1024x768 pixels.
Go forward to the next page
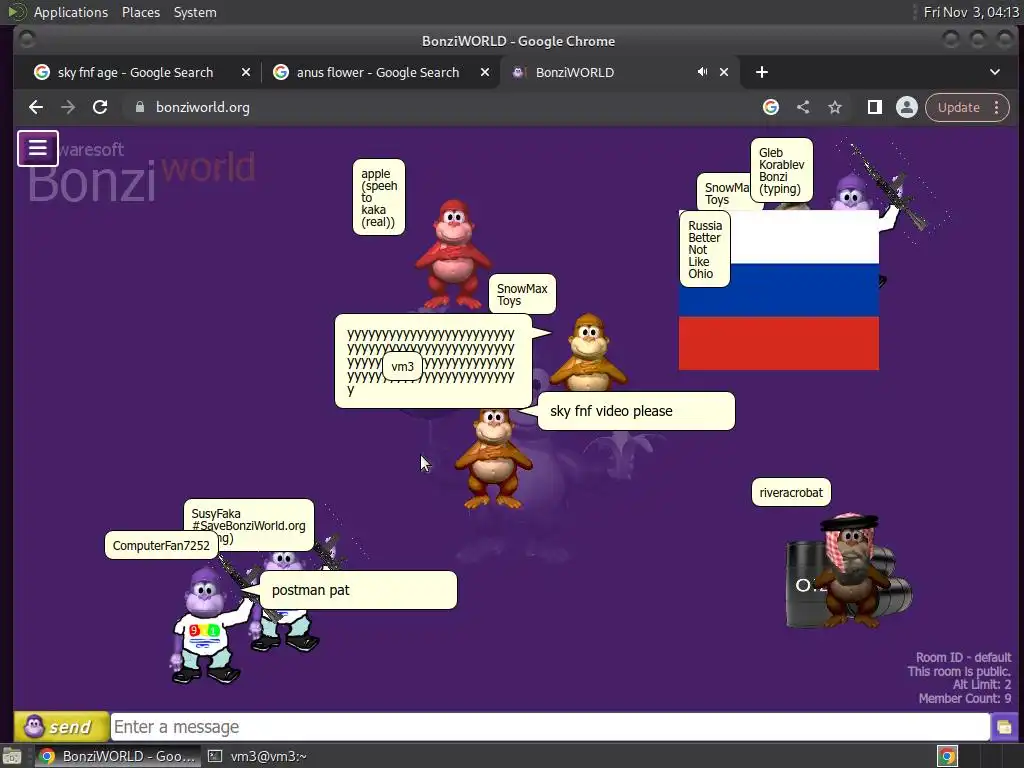pyautogui.click(x=68, y=107)
